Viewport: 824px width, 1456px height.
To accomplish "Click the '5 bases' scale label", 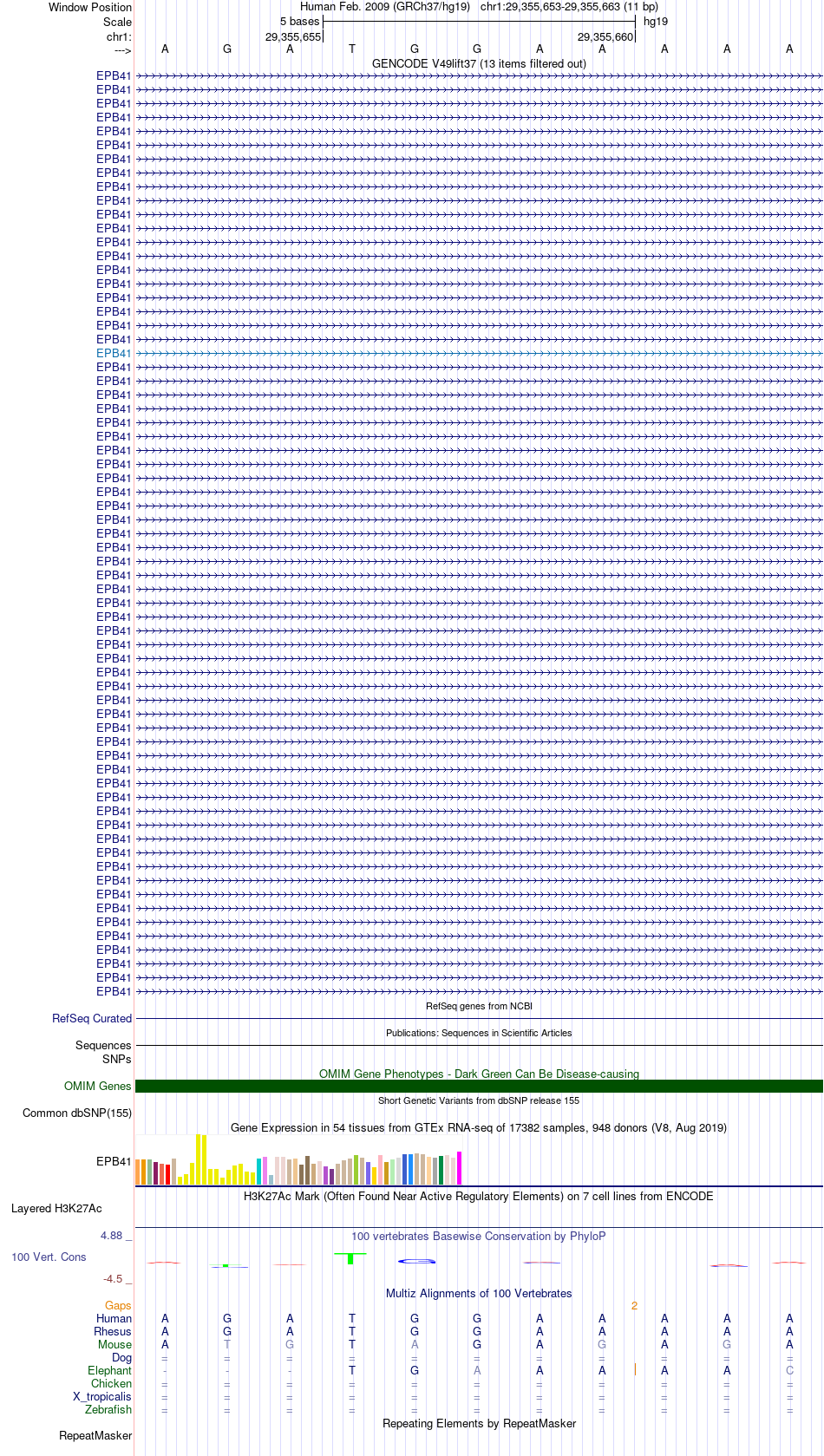I will tap(299, 21).
